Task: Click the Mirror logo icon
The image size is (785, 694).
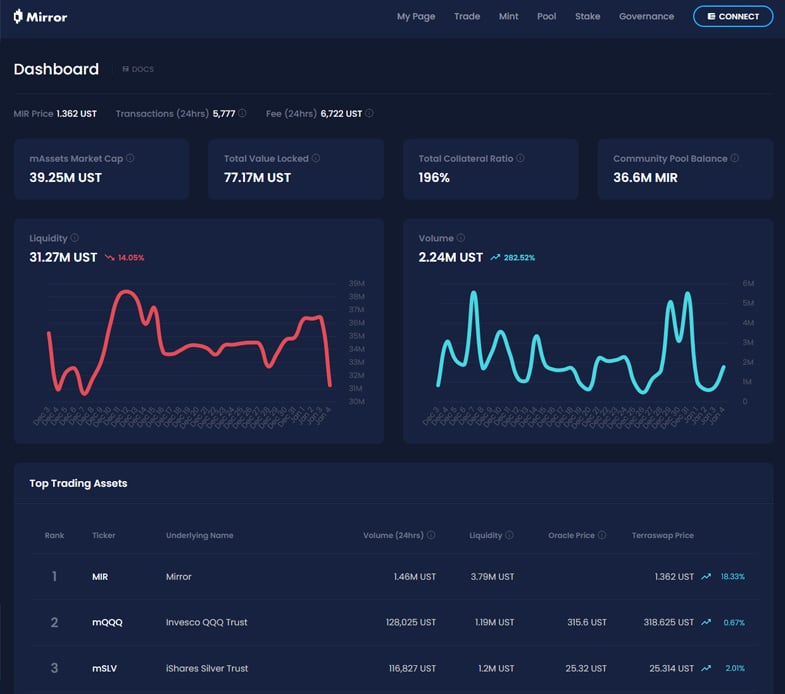Action: click(18, 17)
